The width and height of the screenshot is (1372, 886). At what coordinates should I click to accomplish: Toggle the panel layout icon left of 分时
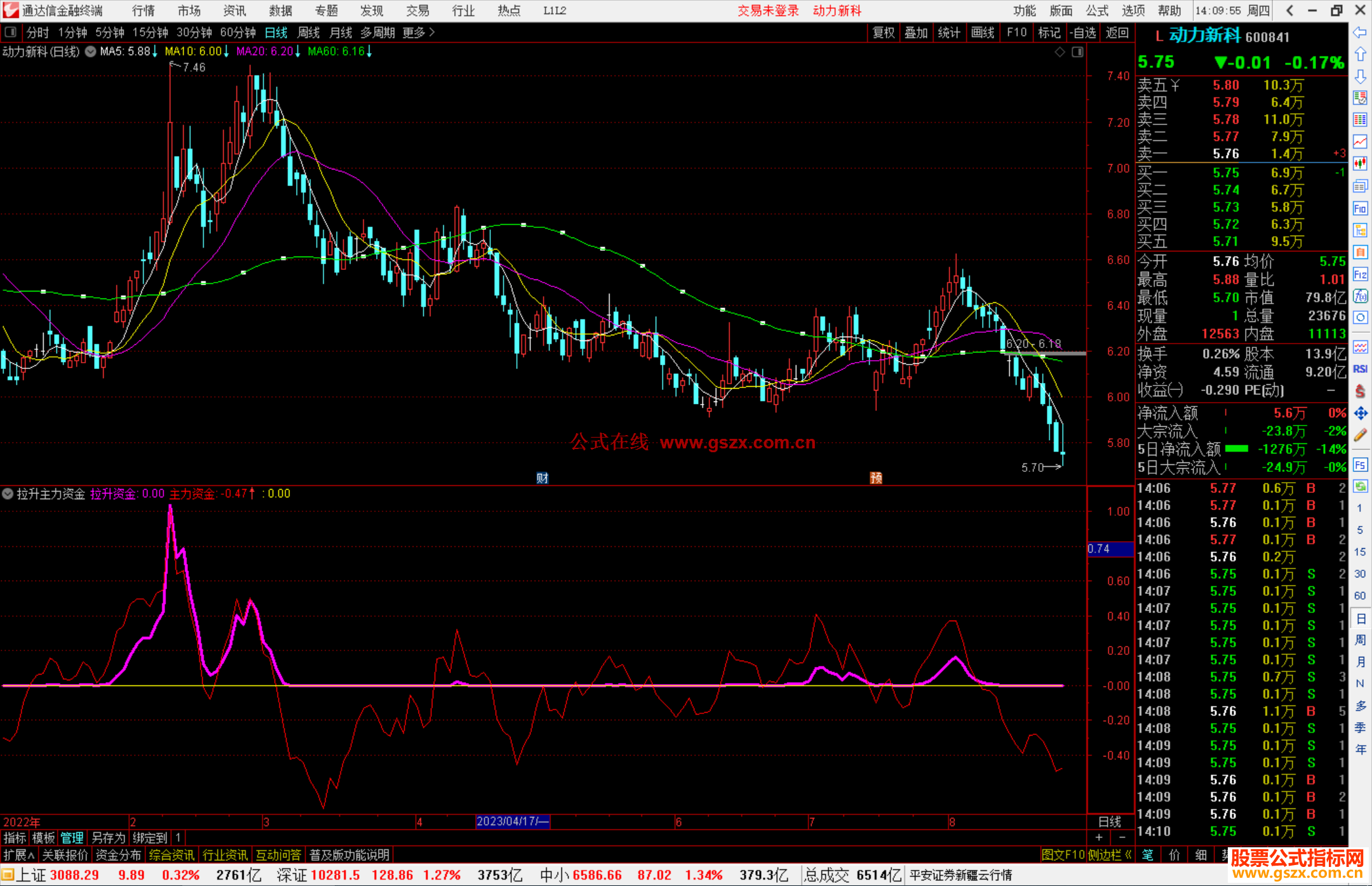tap(11, 32)
